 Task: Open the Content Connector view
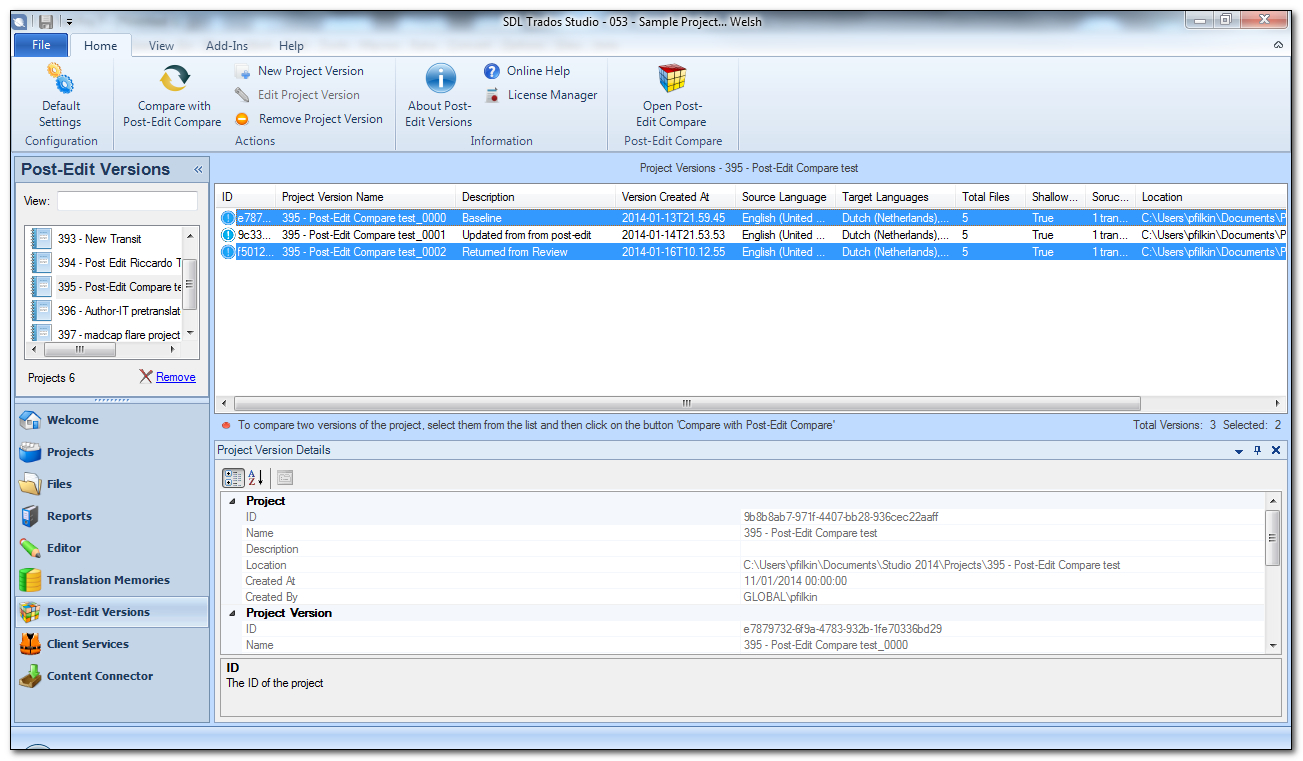click(111, 676)
